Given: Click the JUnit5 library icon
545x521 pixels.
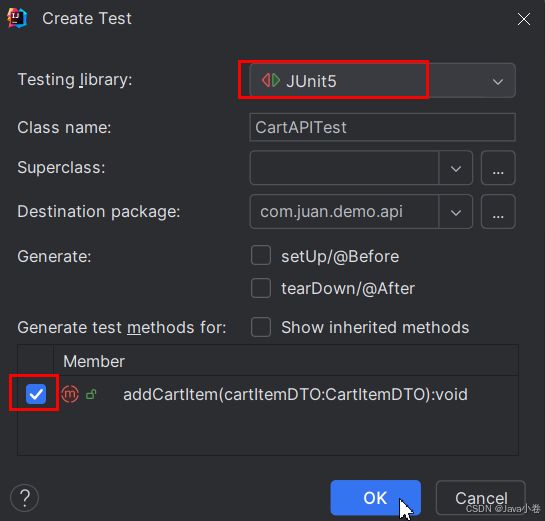Looking at the screenshot, I should pyautogui.click(x=271, y=81).
